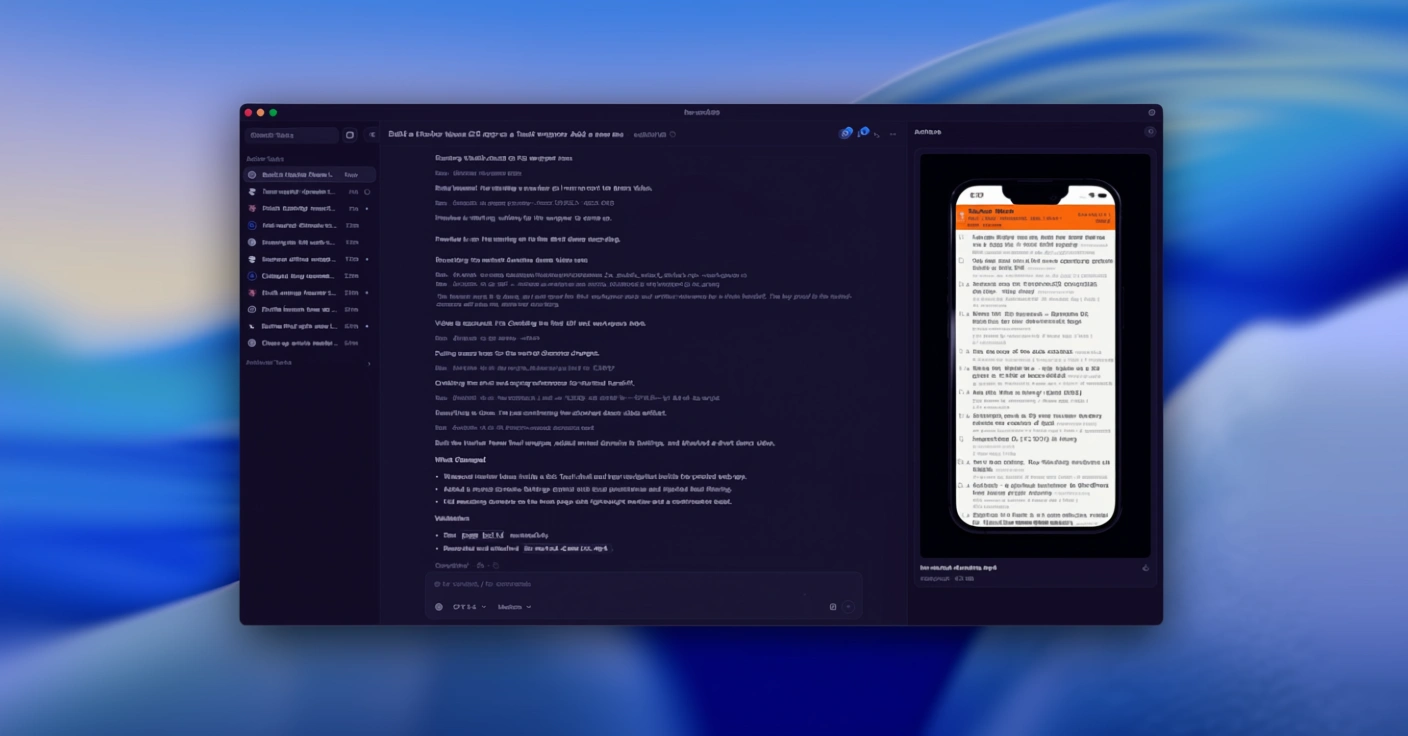Open the model selector dropdown in the composer

click(469, 607)
